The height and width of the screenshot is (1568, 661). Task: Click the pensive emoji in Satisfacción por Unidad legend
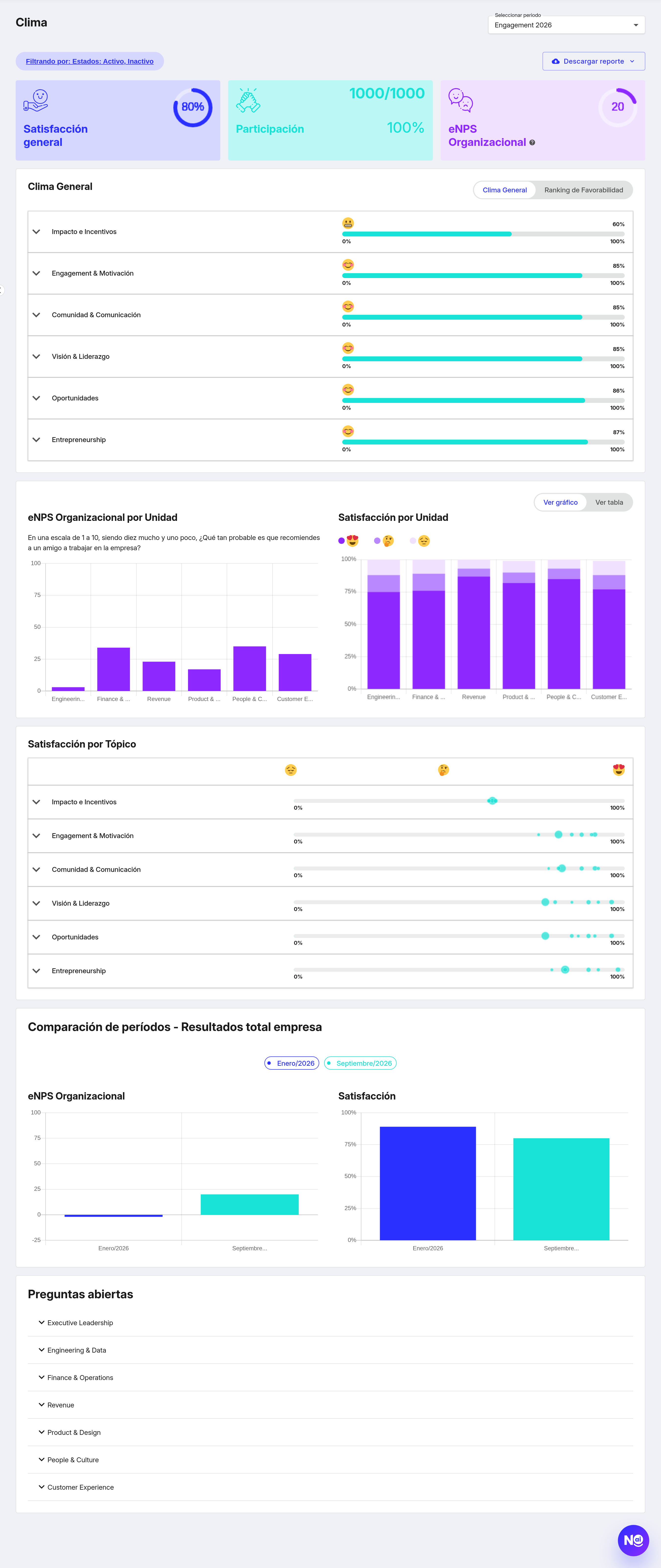424,540
